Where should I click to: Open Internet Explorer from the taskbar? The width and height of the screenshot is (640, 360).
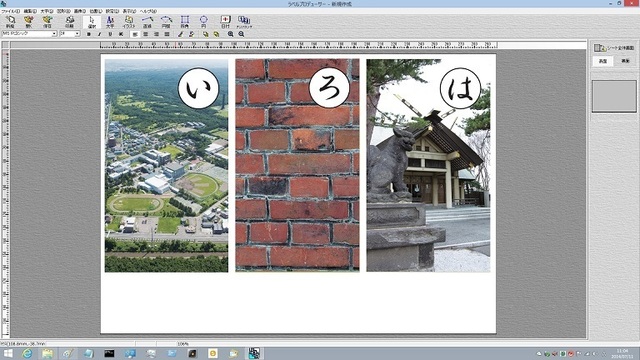(x=27, y=353)
